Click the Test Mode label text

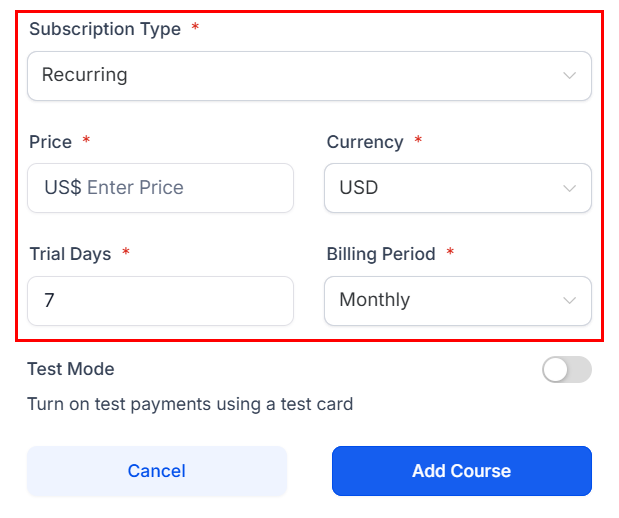[x=71, y=369]
